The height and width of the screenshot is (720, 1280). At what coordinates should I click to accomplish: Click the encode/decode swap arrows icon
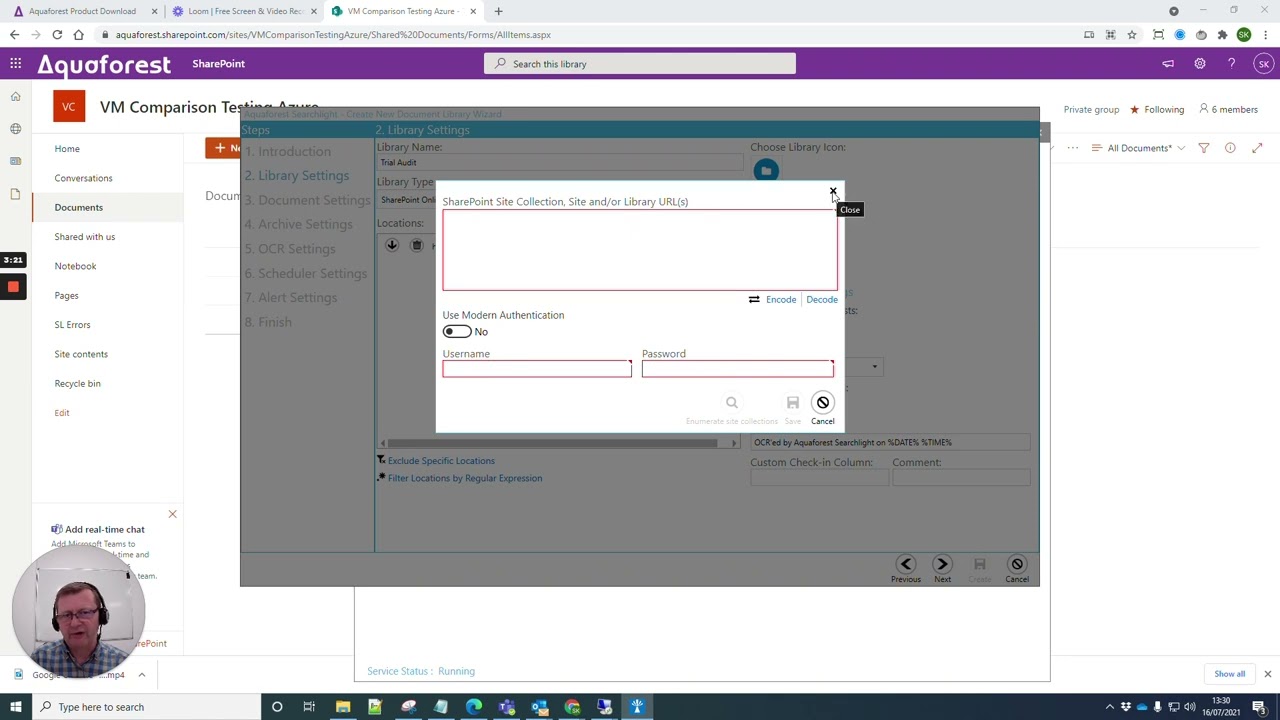click(x=754, y=299)
